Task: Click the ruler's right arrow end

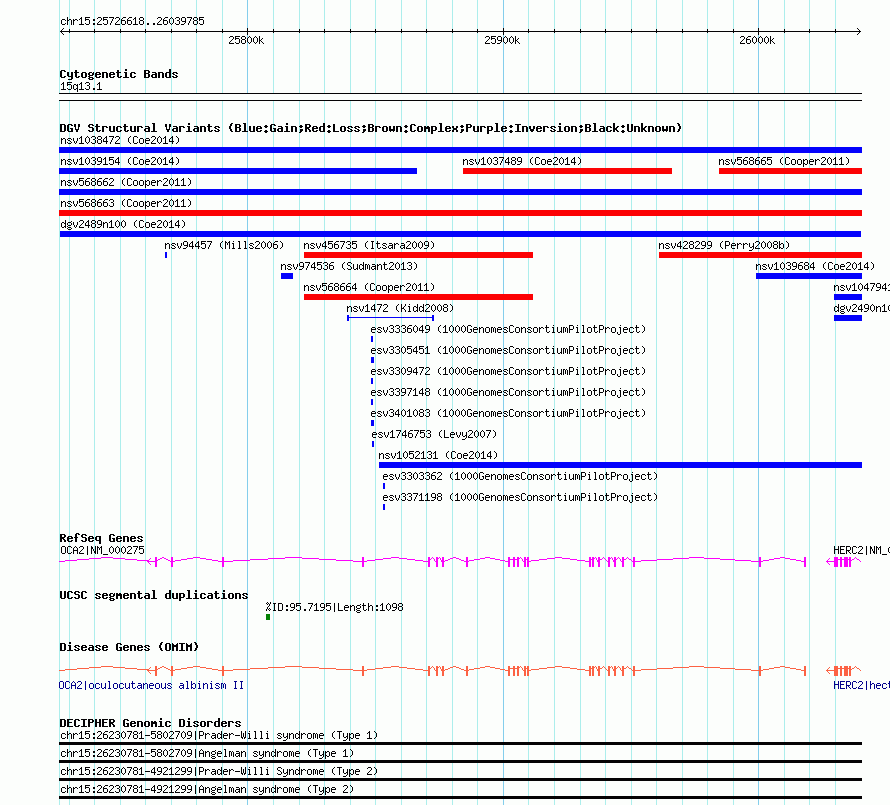Action: click(859, 31)
